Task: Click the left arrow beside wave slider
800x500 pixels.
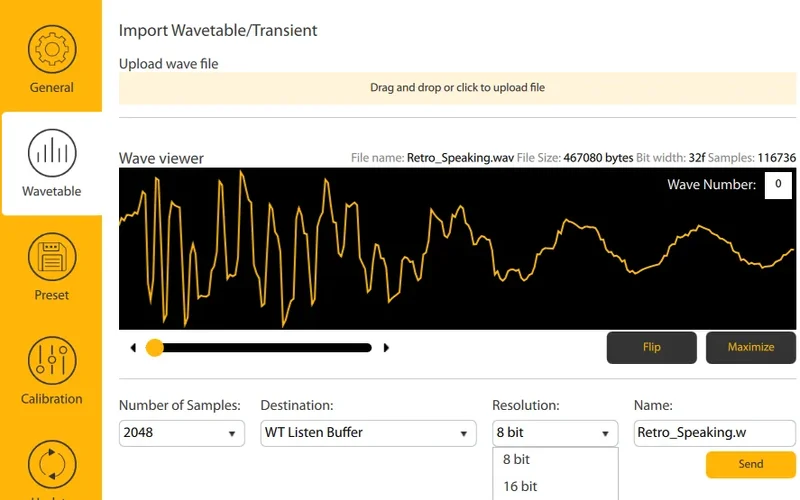Action: tap(133, 348)
